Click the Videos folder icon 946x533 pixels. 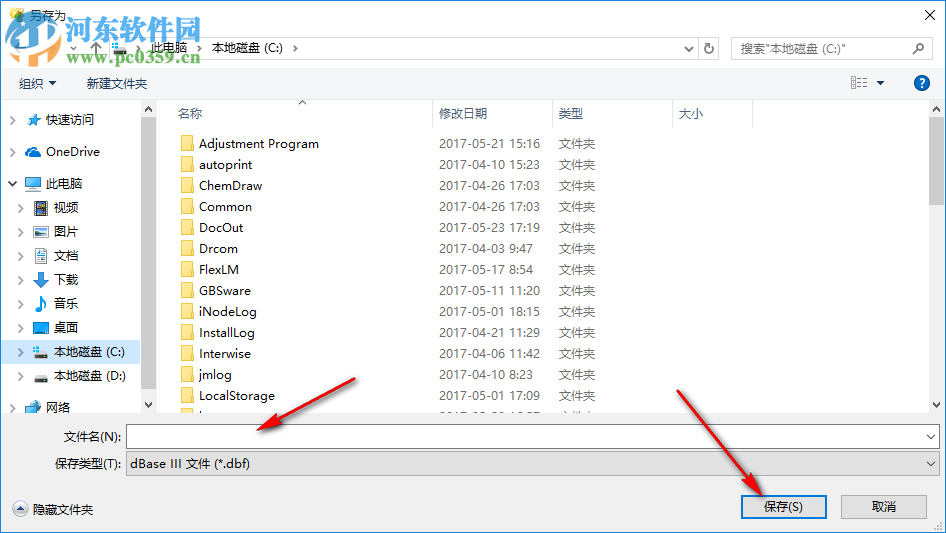pyautogui.click(x=40, y=208)
